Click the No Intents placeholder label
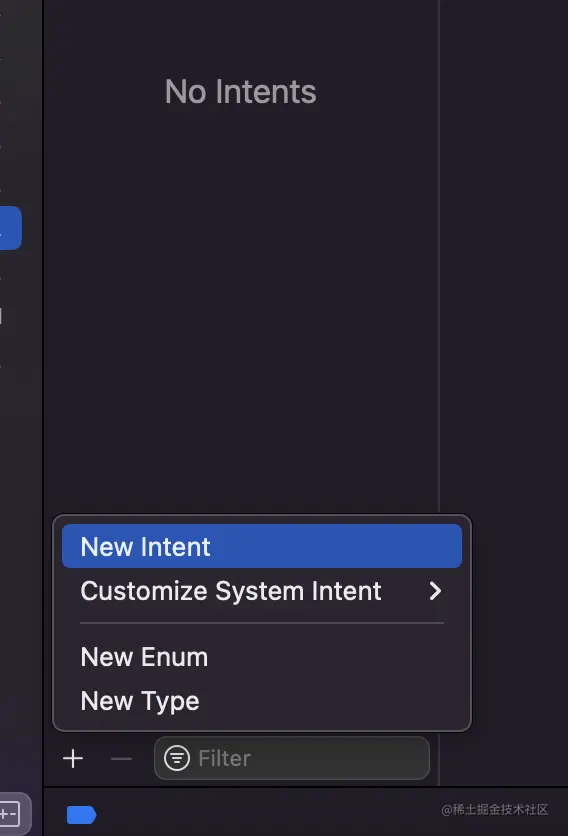 pyautogui.click(x=241, y=91)
